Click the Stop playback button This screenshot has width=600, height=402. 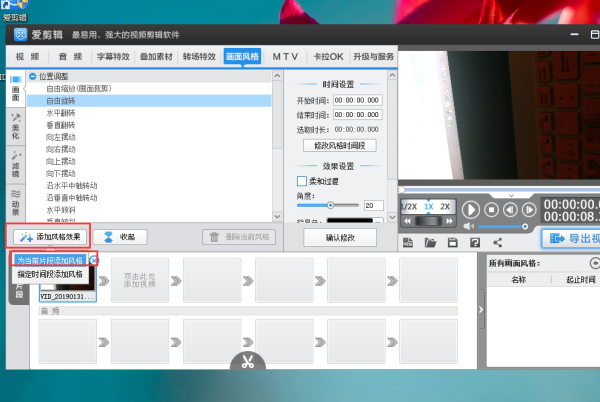pos(493,210)
